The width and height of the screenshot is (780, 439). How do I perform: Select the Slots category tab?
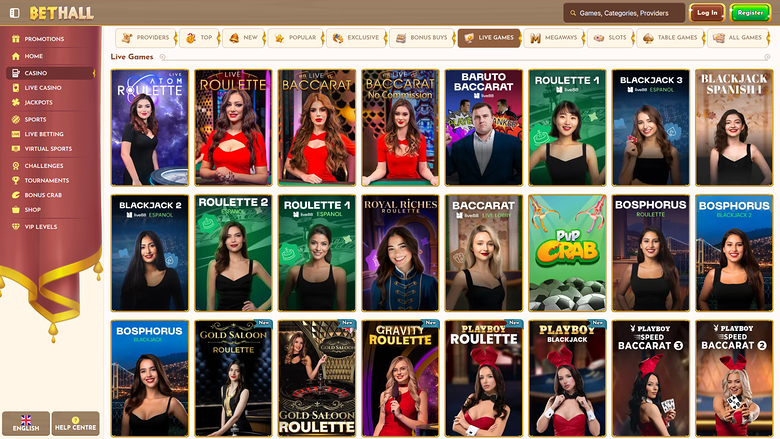click(610, 38)
